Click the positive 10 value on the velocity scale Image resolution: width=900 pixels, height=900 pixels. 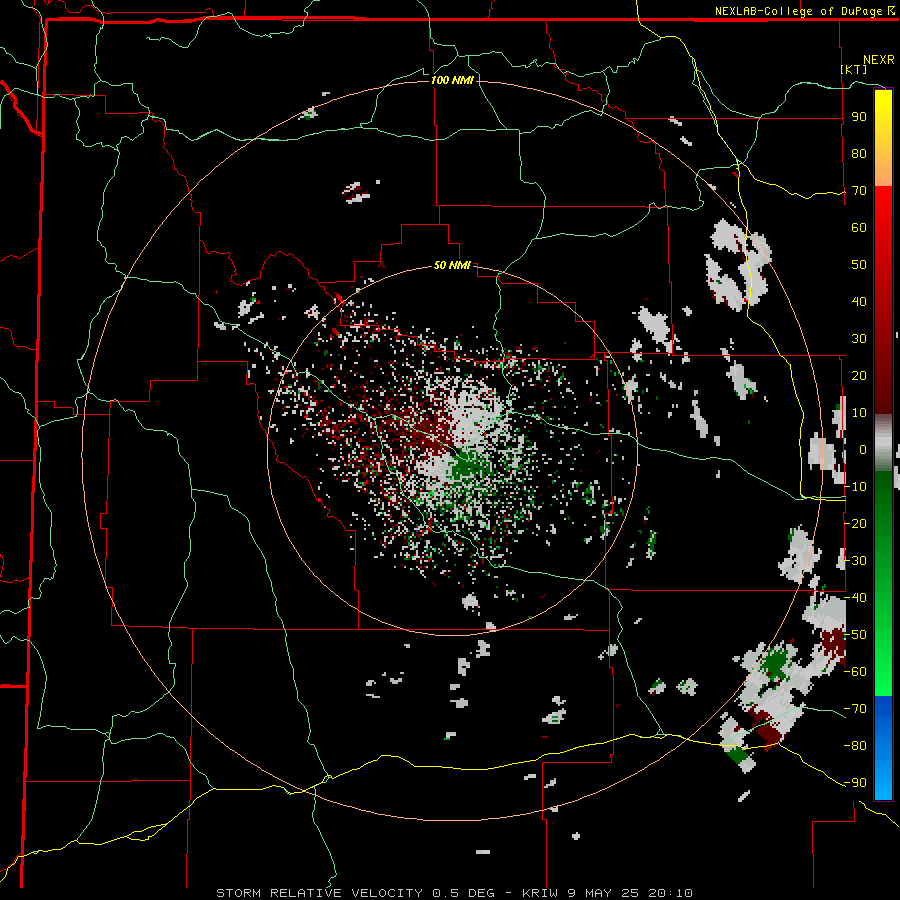click(x=859, y=413)
